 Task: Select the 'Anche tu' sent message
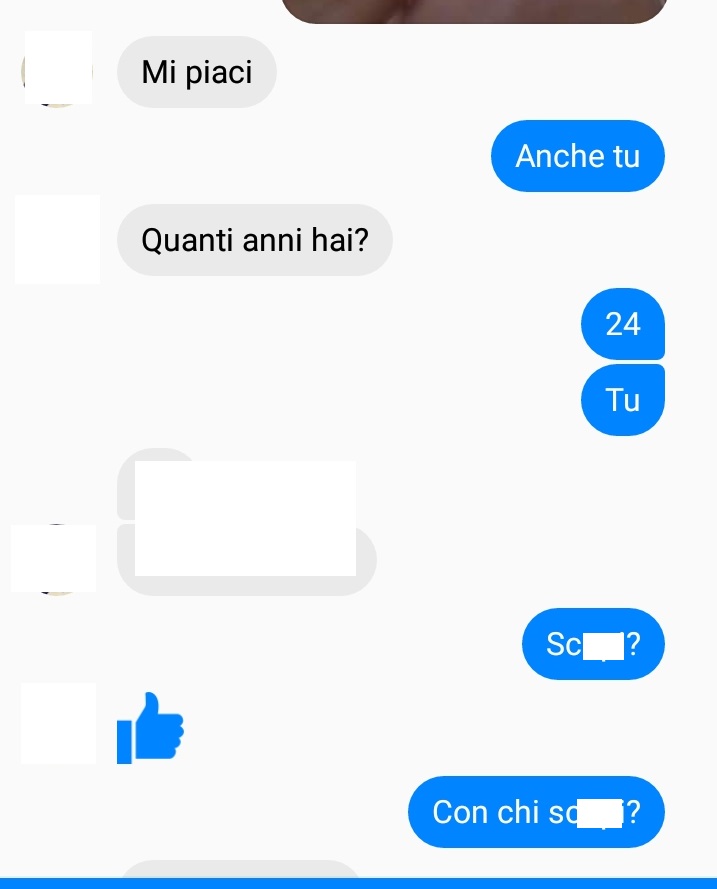coord(578,156)
